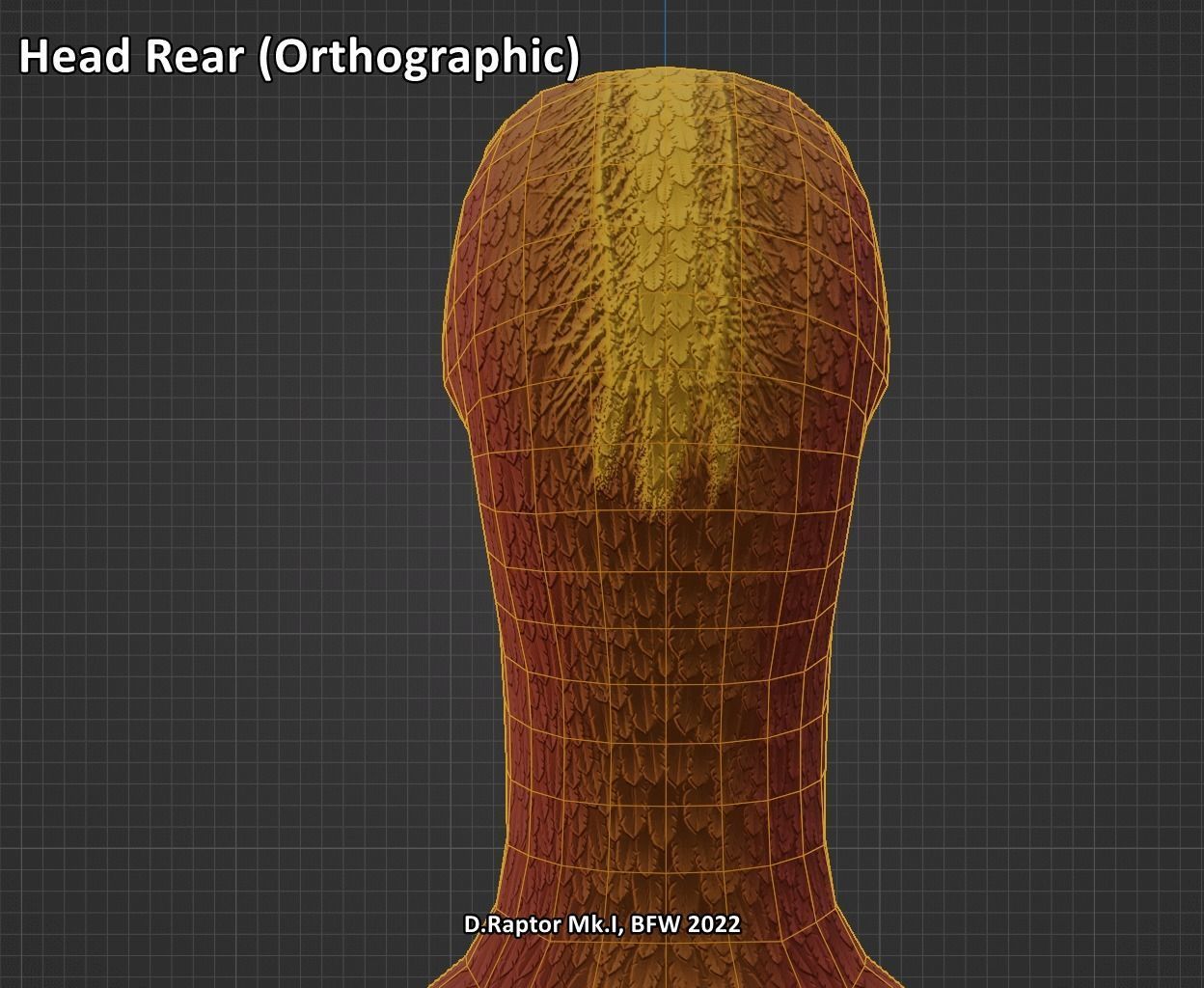Viewport: 1204px width, 988px height.
Task: Click the "Head Rear (Orthographic)" view label
Action: tap(299, 57)
